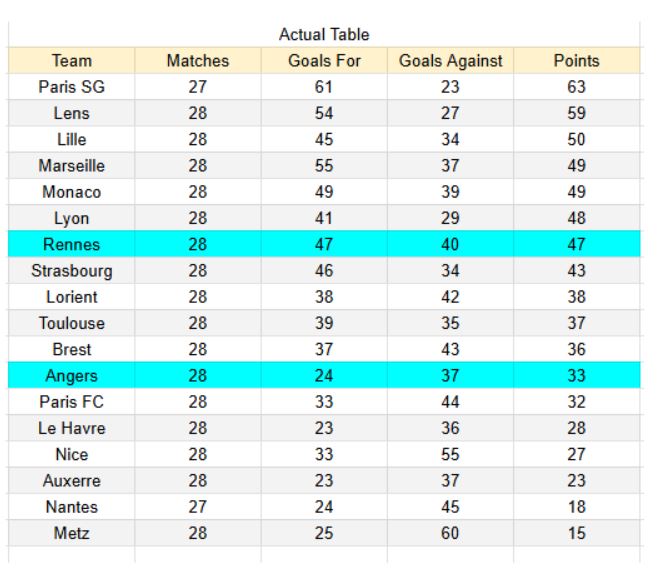Click the Paris FC team cell

pyautogui.click(x=71, y=402)
